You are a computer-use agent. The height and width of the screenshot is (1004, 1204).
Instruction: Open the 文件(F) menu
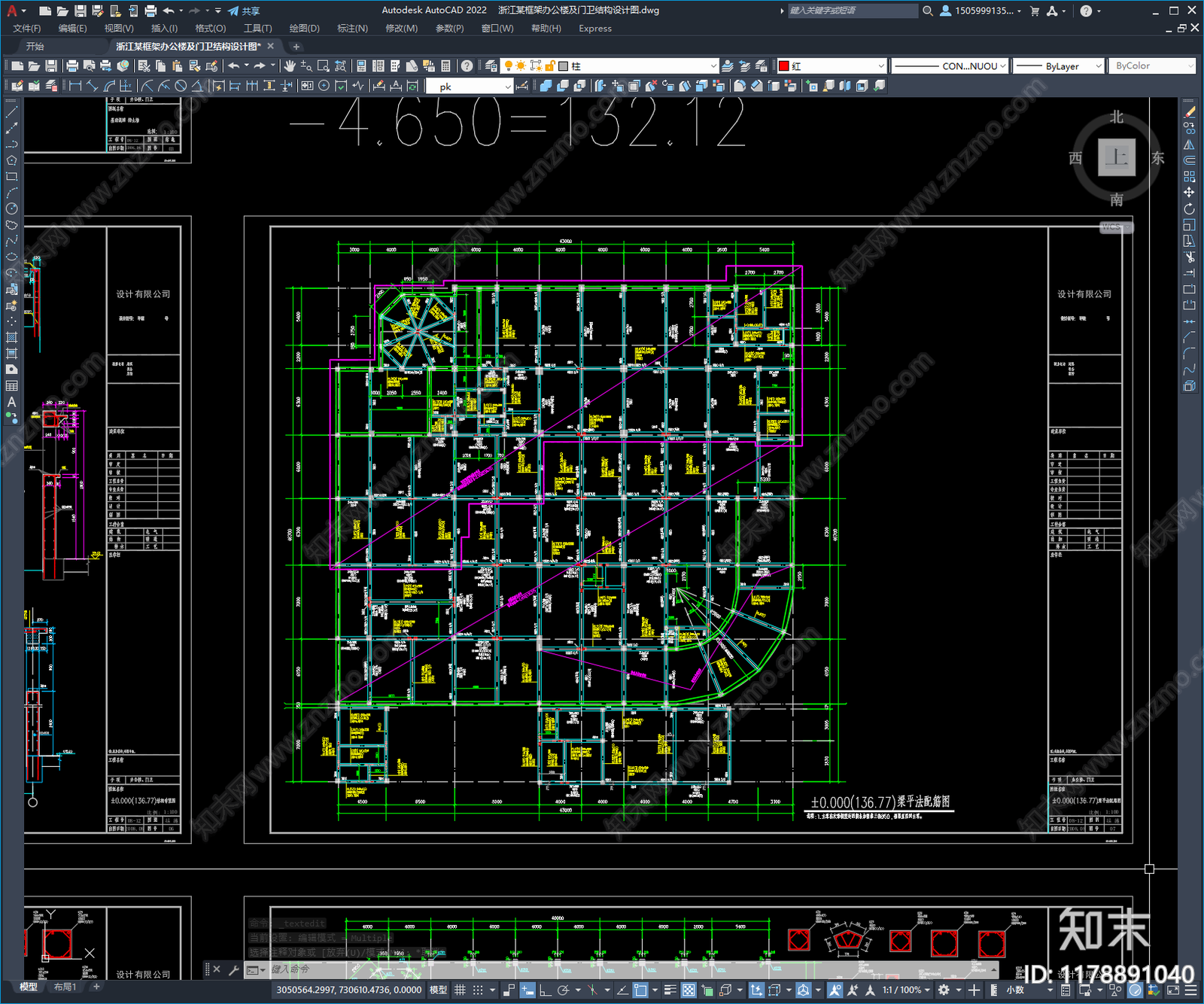point(27,29)
